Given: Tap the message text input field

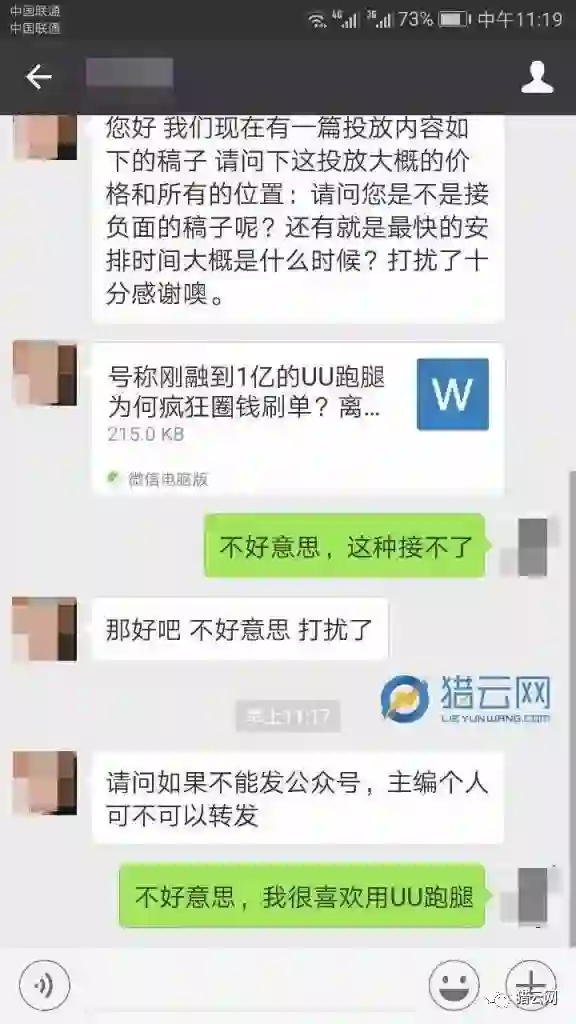Looking at the screenshot, I should pos(249,985).
